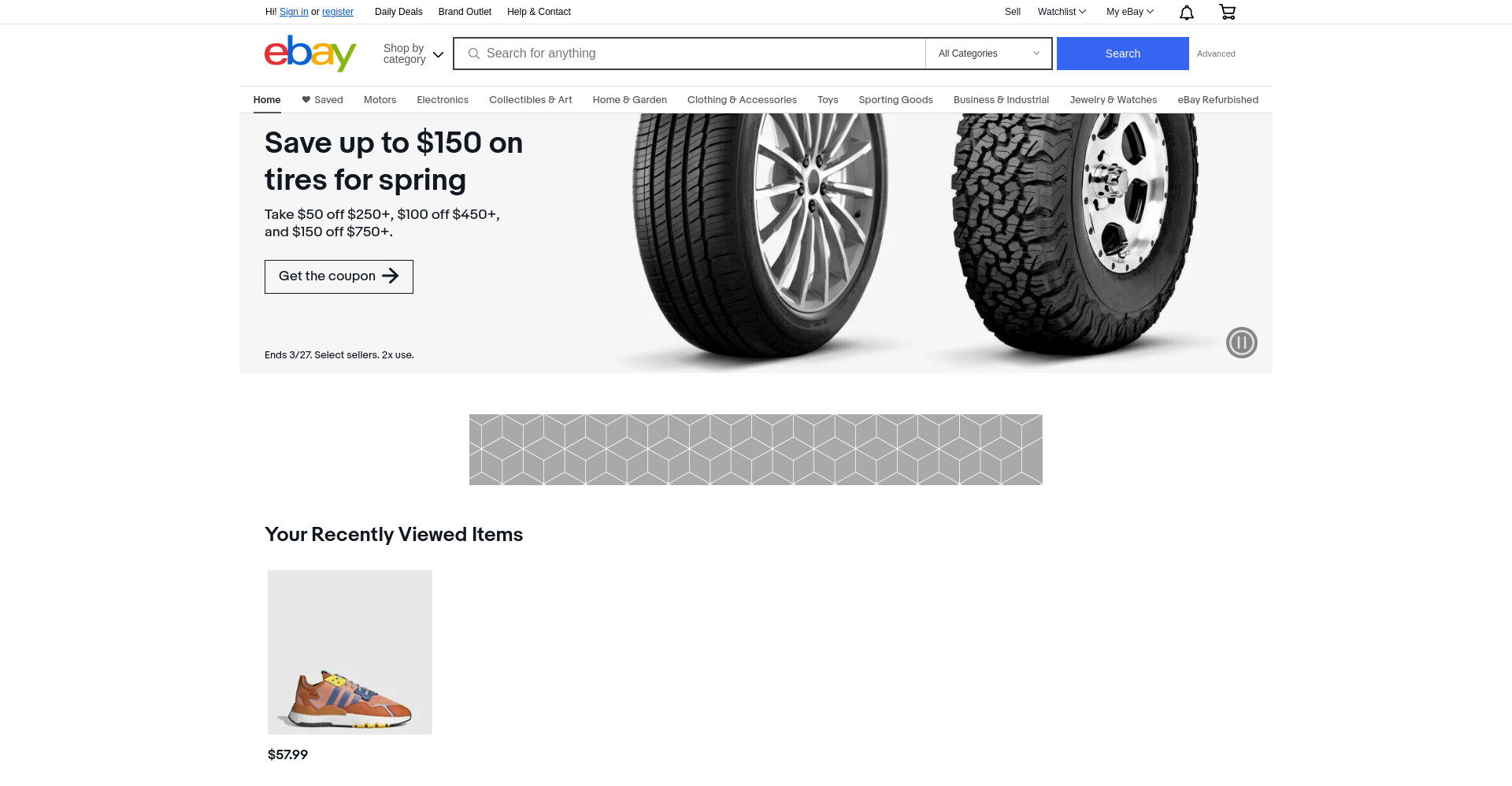Screen dimensions: 1512x786
Task: Open the Daily Deals link
Action: 398,12
